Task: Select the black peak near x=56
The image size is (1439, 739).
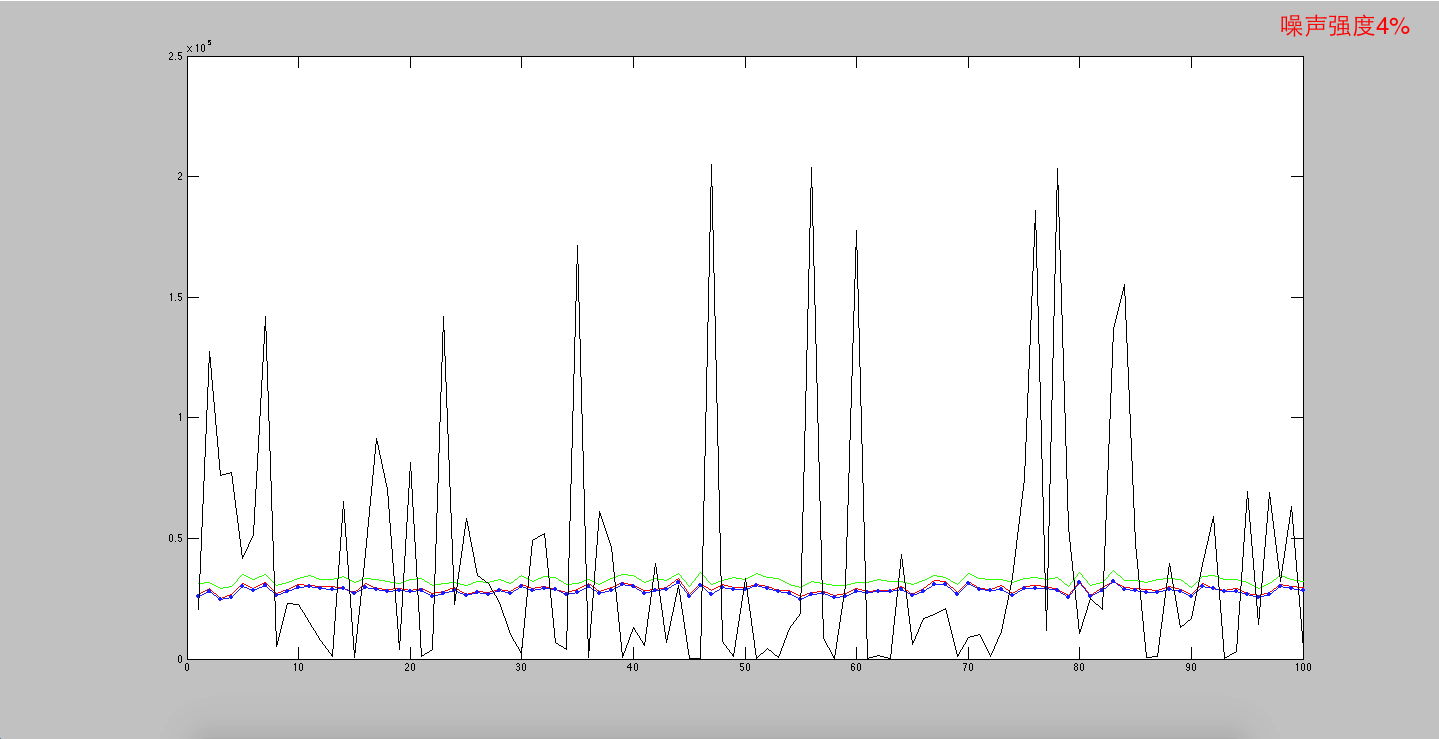Action: [x=811, y=169]
